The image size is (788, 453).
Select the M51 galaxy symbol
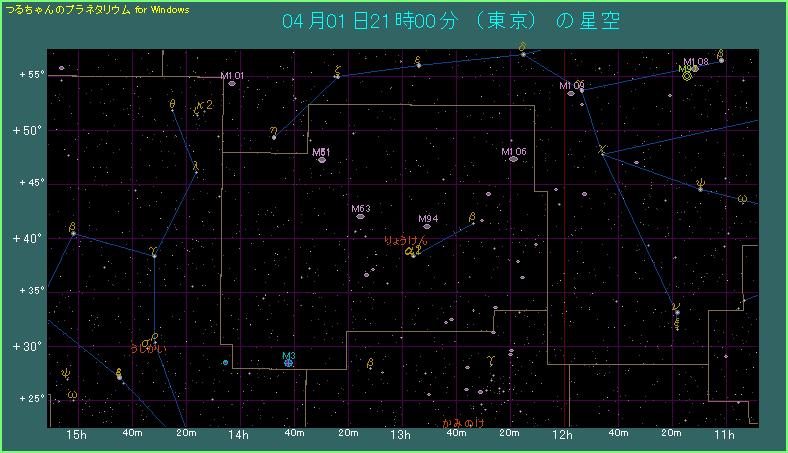coord(322,159)
